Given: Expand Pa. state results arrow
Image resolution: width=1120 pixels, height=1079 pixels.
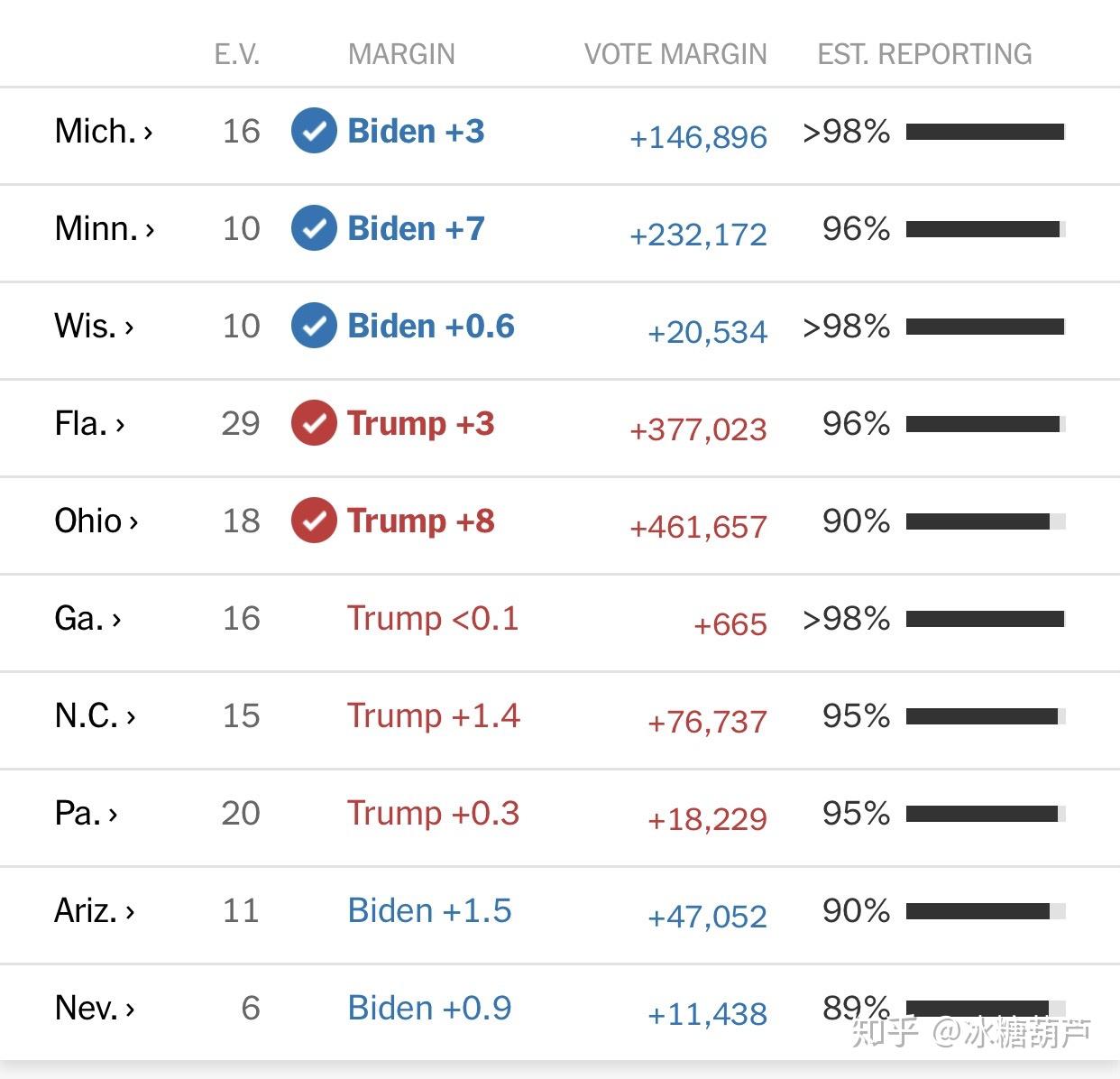Looking at the screenshot, I should click(x=113, y=815).
